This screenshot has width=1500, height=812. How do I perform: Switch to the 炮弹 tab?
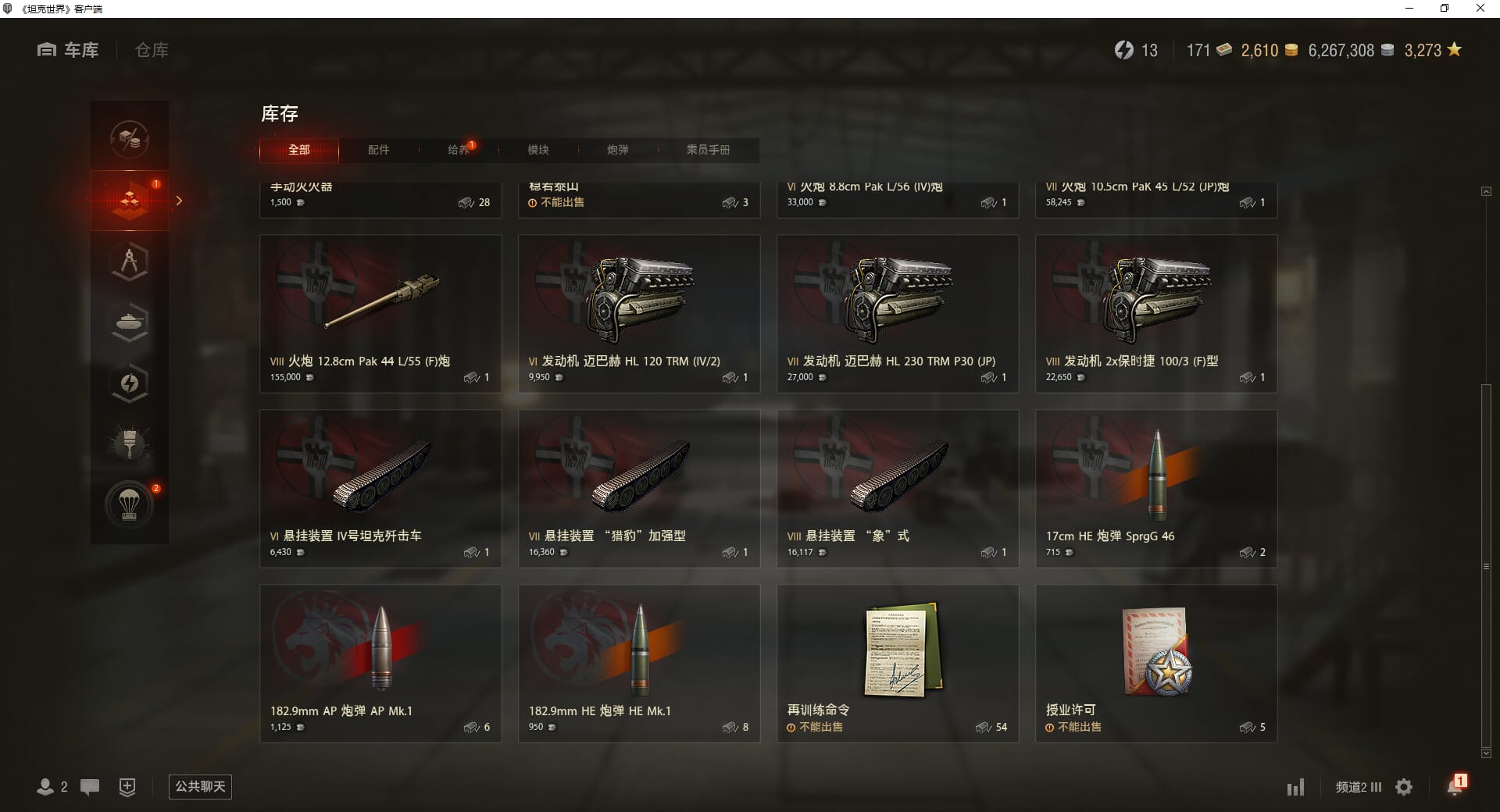pyautogui.click(x=618, y=150)
